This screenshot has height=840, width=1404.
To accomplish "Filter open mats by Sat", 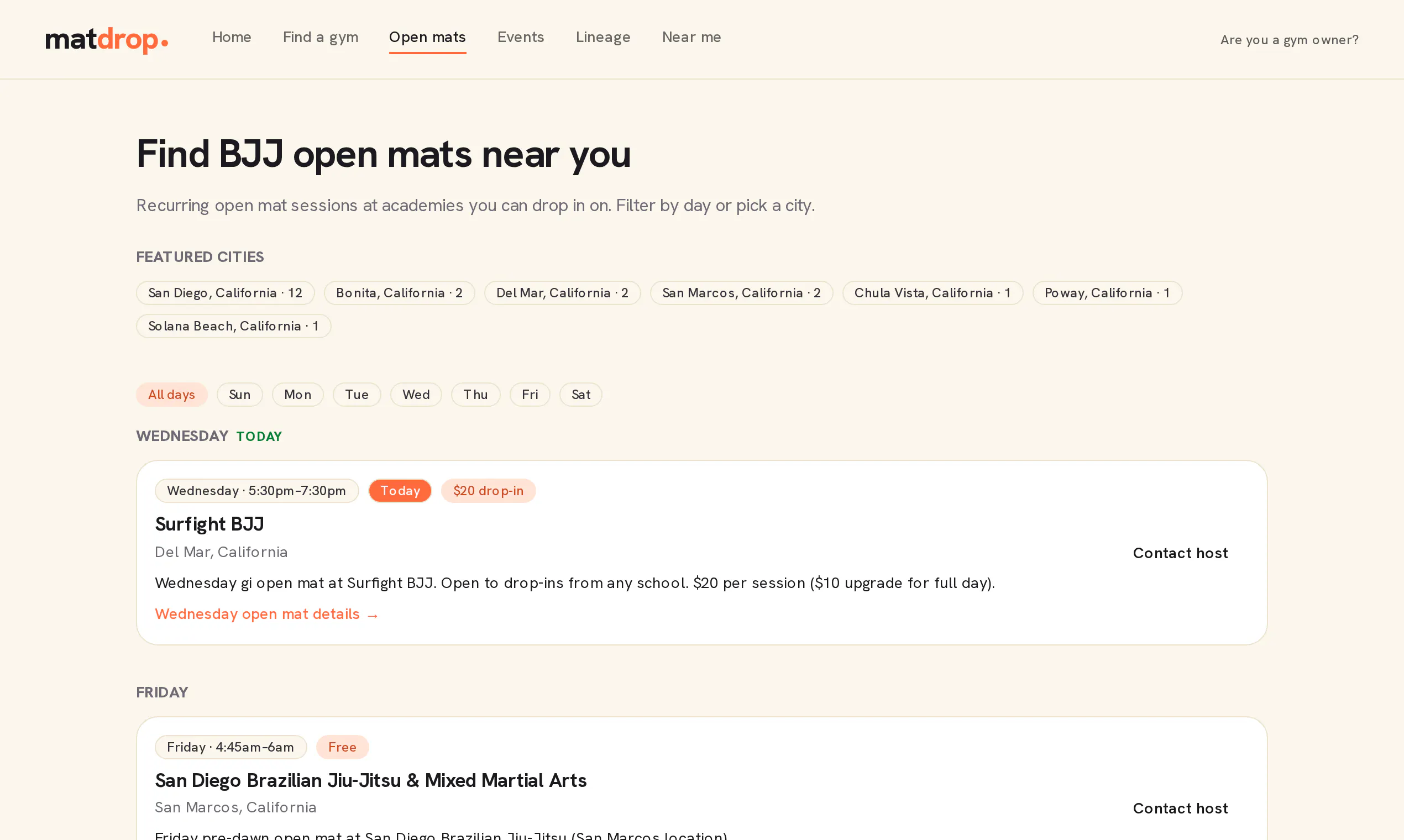I will 581,395.
